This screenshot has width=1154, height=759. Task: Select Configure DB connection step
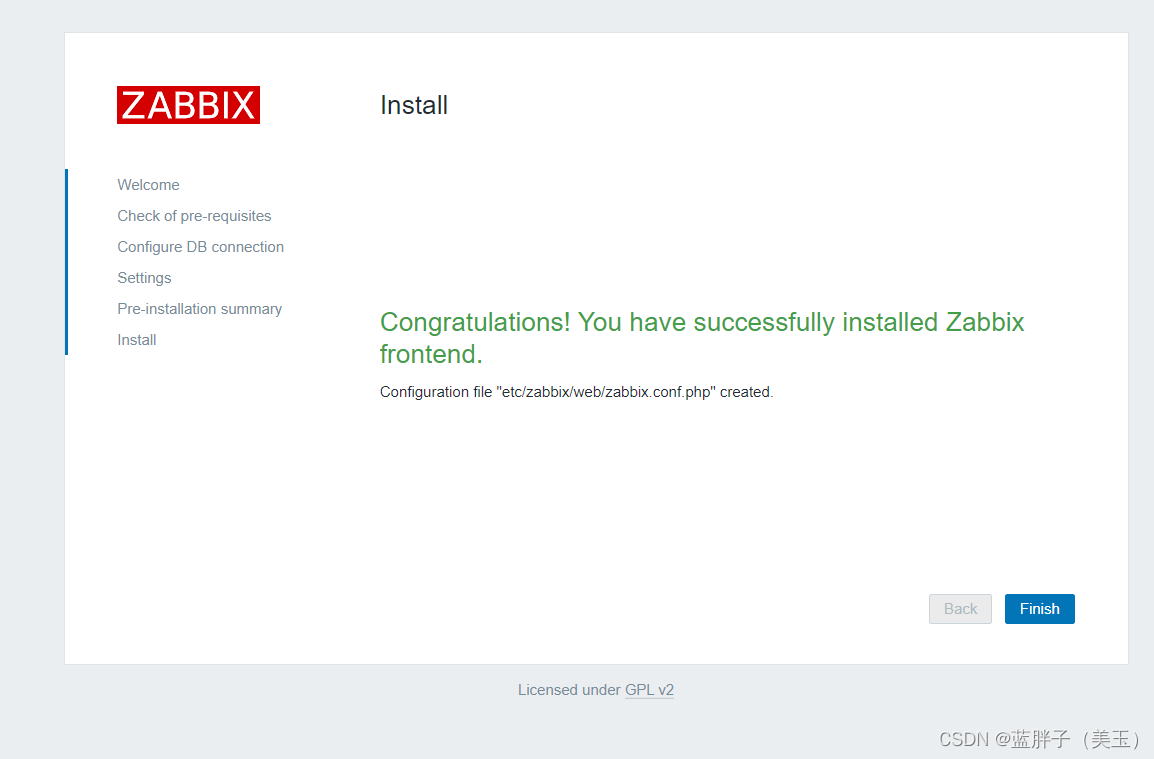pyautogui.click(x=200, y=247)
